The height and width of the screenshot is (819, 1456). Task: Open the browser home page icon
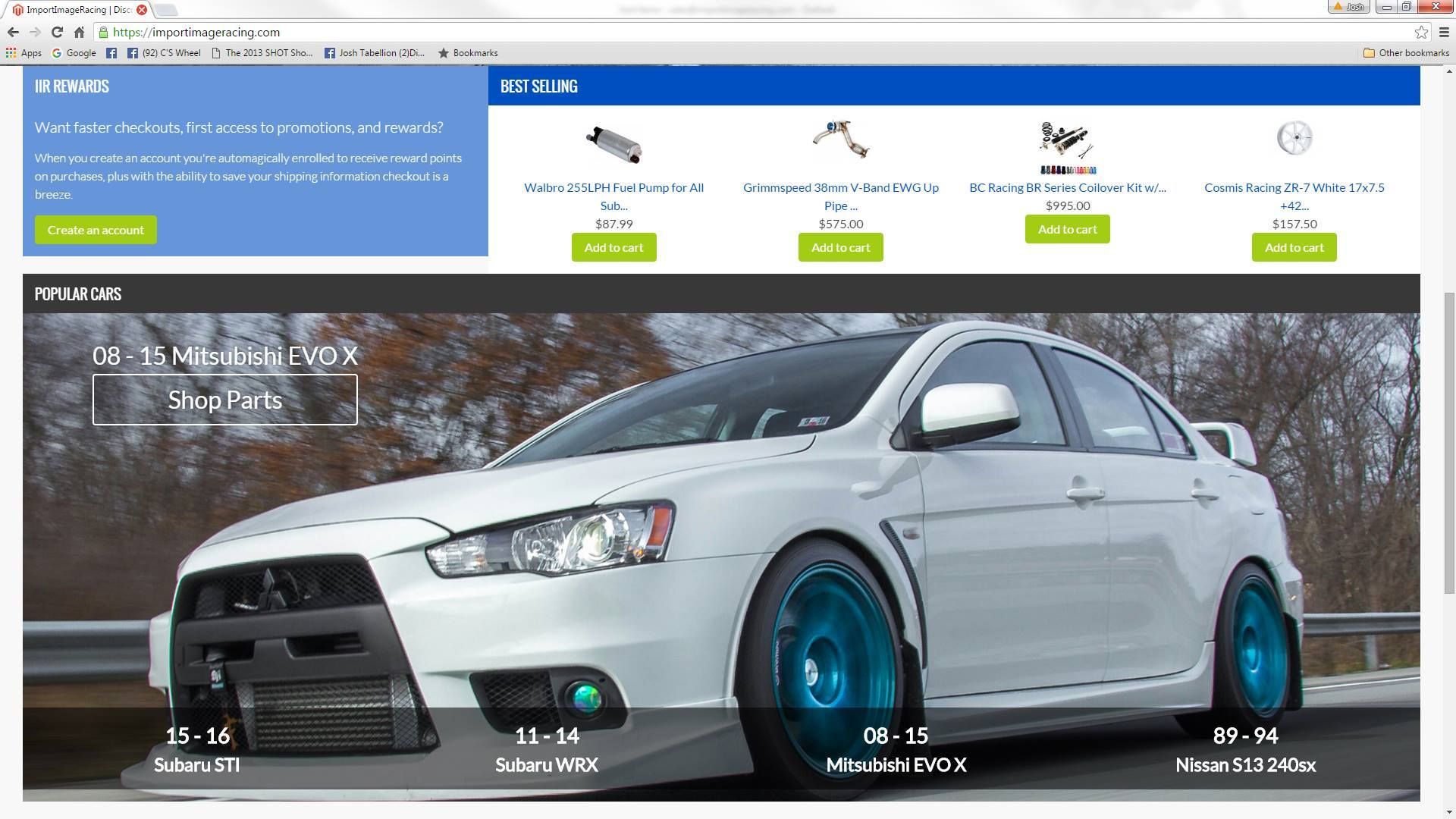(x=79, y=32)
